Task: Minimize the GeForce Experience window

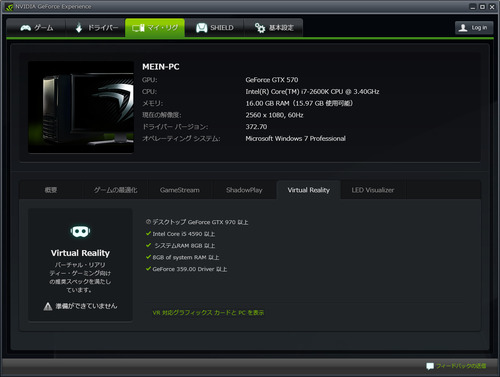Action: [473, 7]
